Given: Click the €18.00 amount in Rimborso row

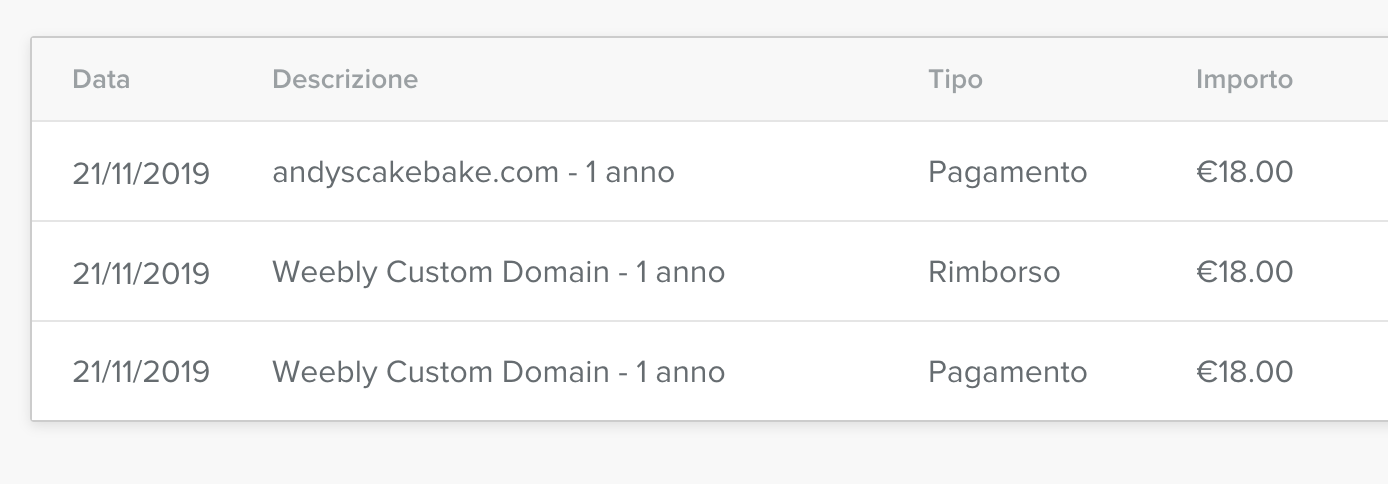Looking at the screenshot, I should [1244, 272].
